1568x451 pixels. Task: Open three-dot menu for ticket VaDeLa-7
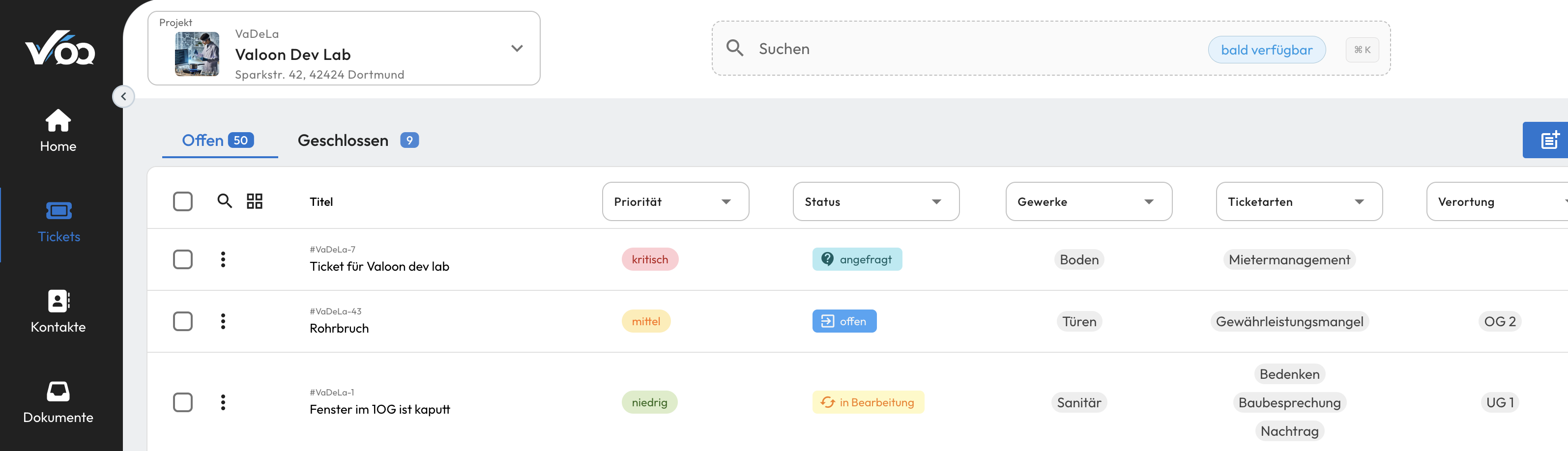pyautogui.click(x=223, y=259)
